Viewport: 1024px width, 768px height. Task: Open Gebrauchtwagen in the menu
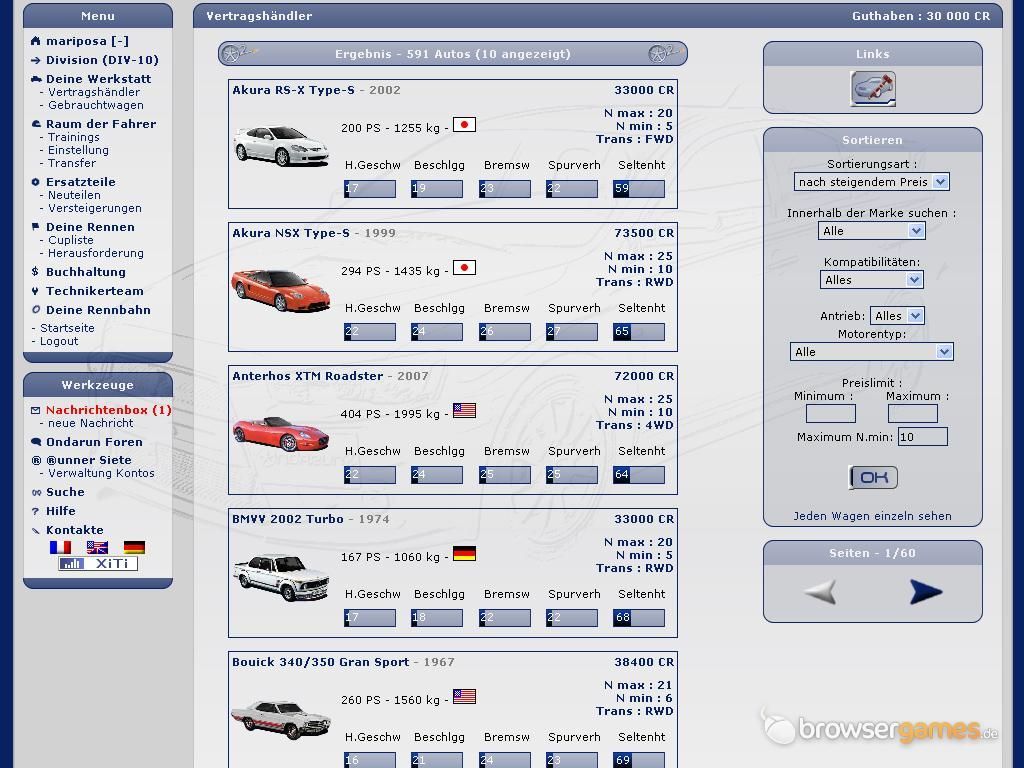[96, 105]
